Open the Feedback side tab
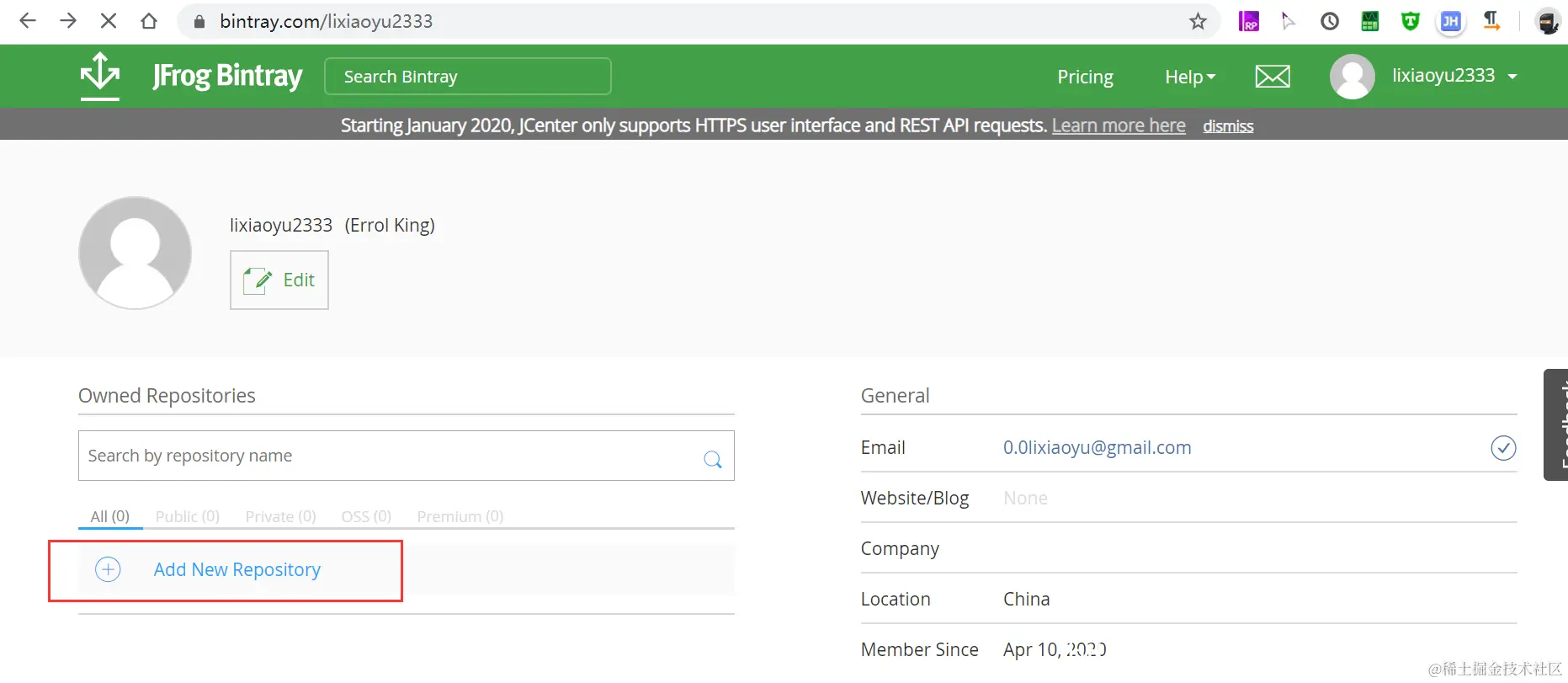Image resolution: width=1568 pixels, height=683 pixels. coord(1556,424)
